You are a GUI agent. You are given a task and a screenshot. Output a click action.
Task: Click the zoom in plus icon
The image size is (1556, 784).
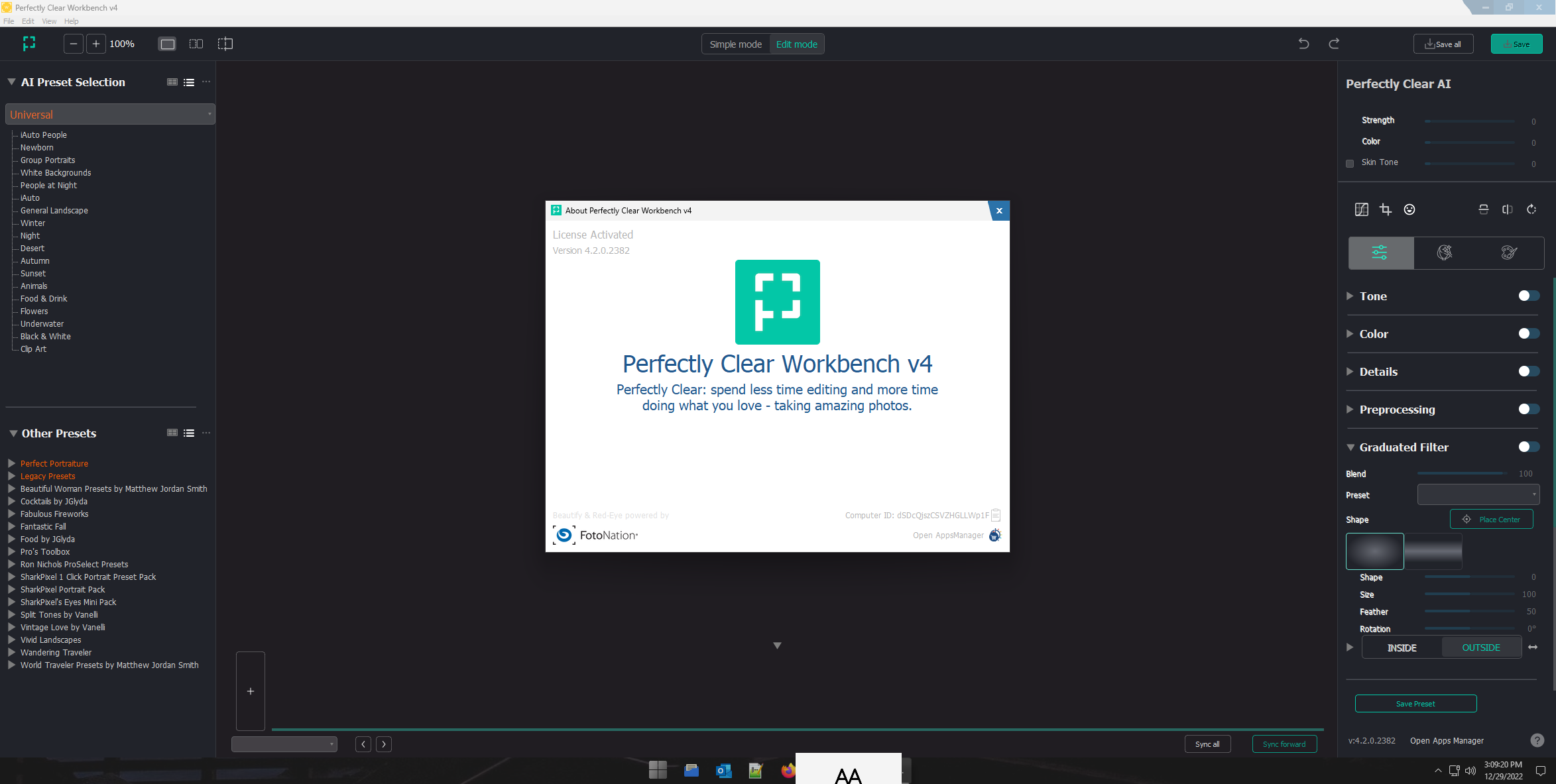click(96, 44)
